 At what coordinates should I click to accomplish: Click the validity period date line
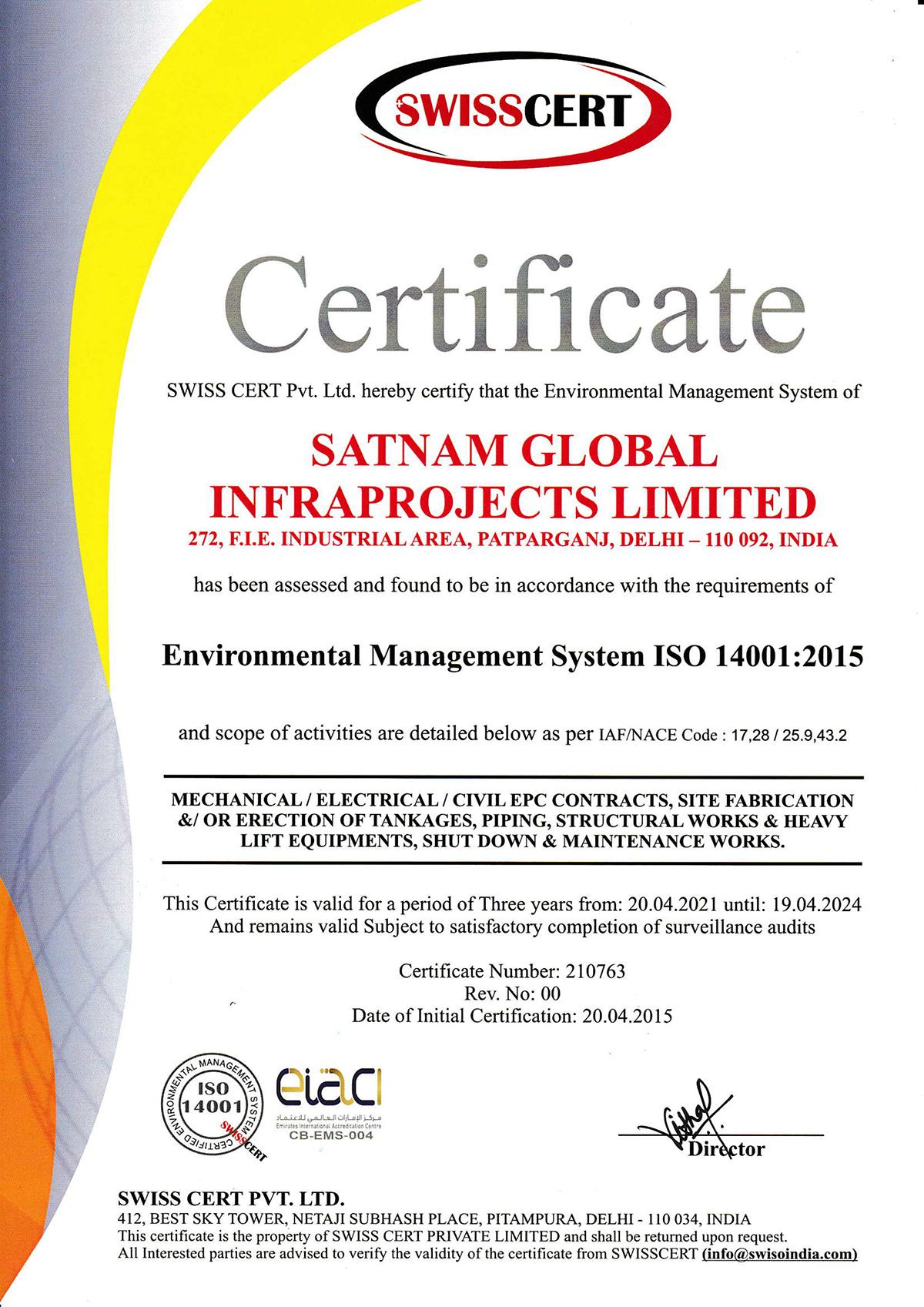tap(513, 904)
